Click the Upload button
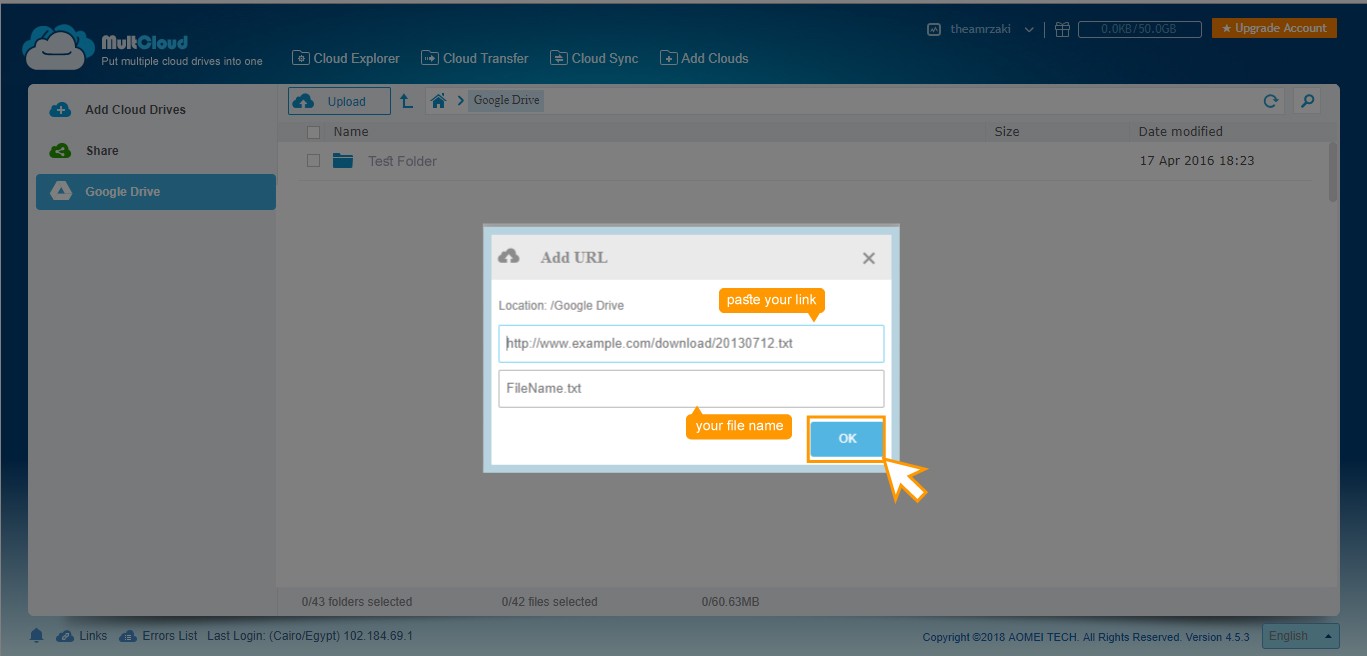Screen dimensions: 1367x656 coord(339,101)
